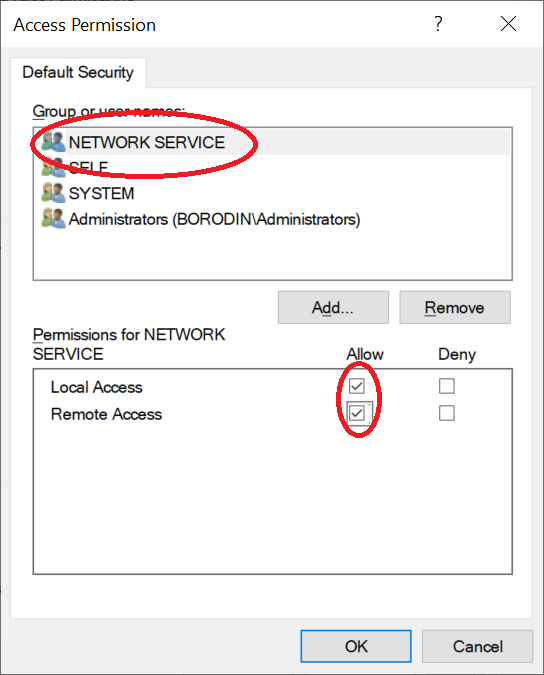This screenshot has height=675, width=544.
Task: Check Deny for Remote Access
Action: 447,413
